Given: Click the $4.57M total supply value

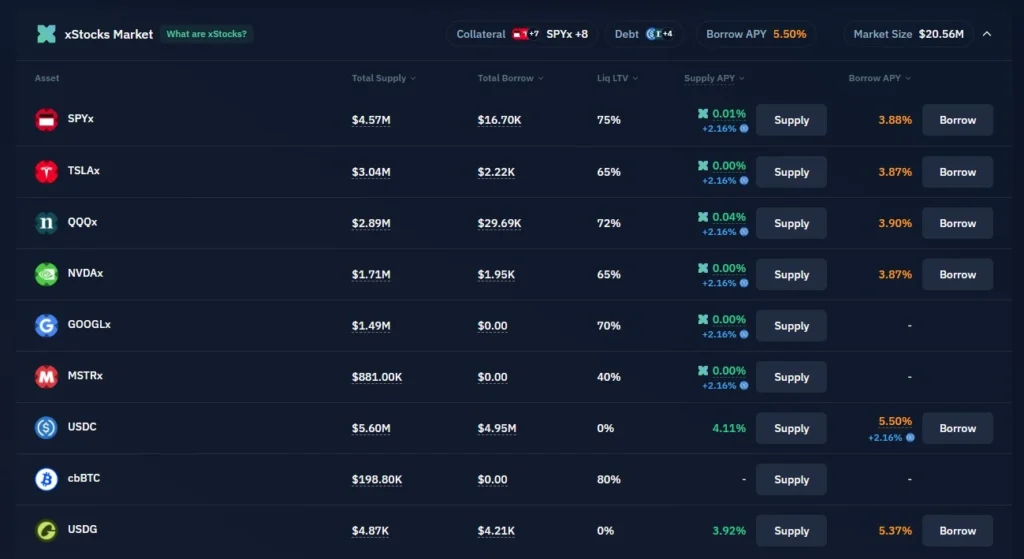Looking at the screenshot, I should tap(371, 120).
